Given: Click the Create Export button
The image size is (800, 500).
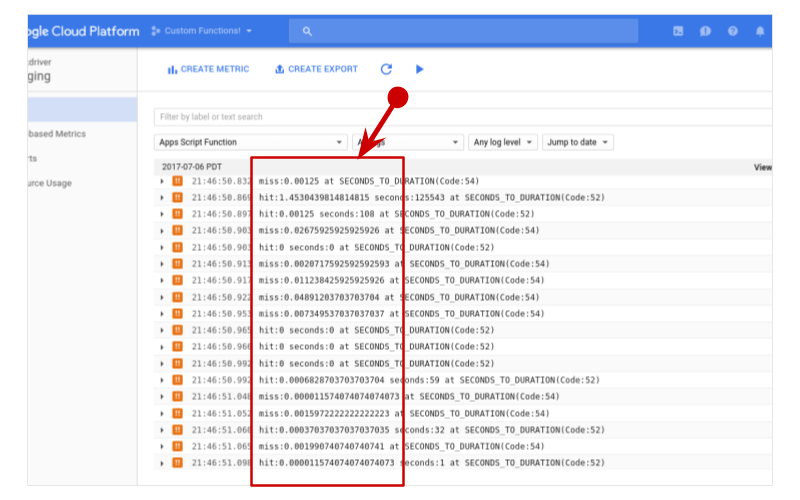Looking at the screenshot, I should coord(315,69).
